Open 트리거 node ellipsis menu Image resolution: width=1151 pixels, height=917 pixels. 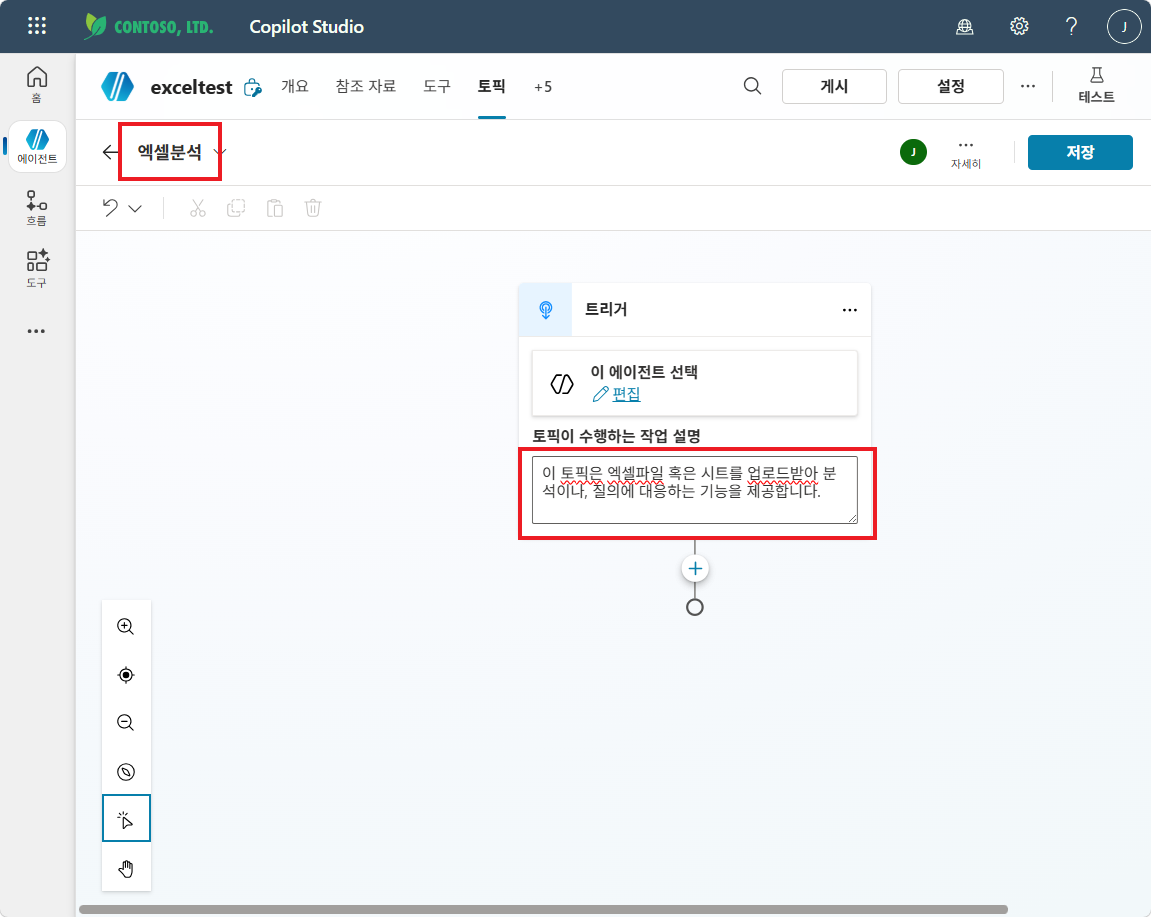click(849, 310)
